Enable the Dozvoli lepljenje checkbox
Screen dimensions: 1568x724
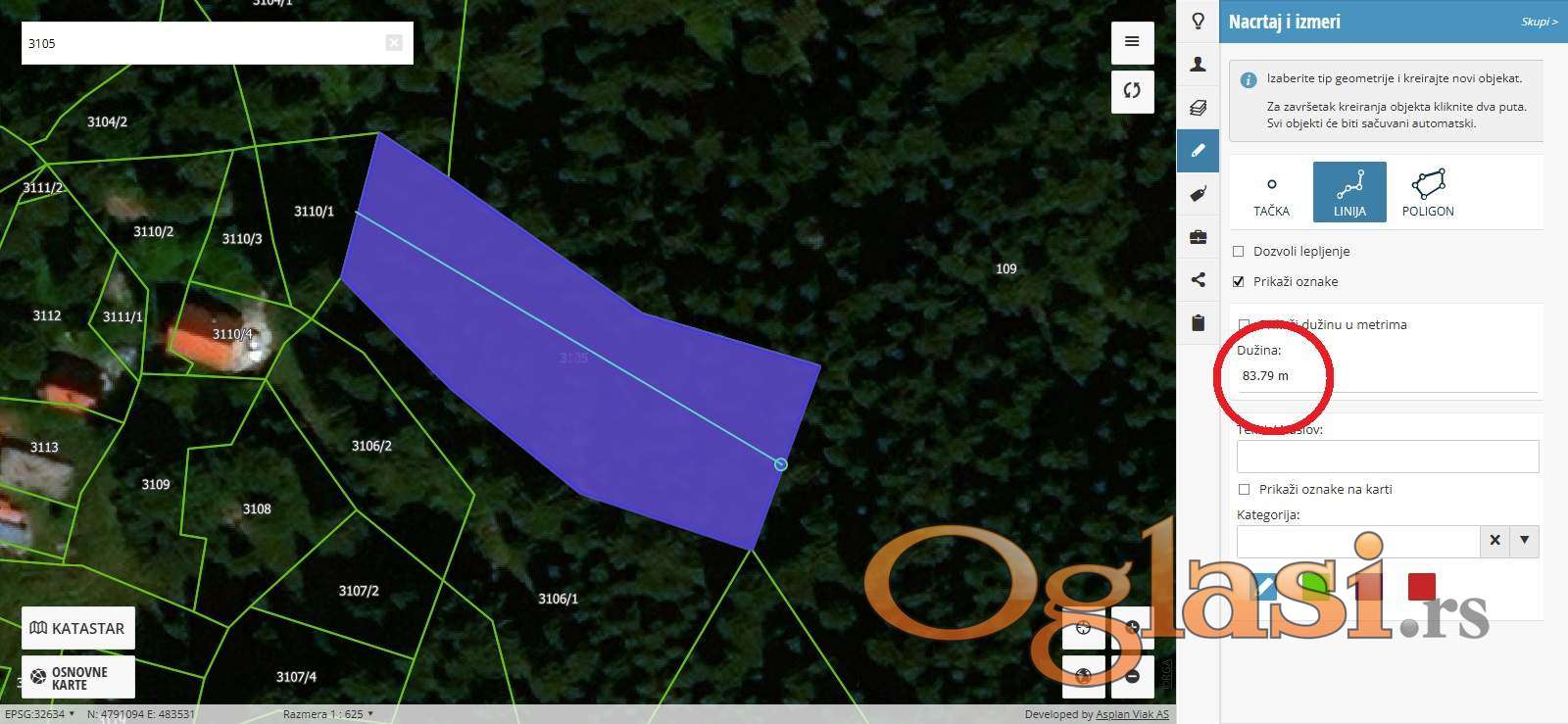tap(1239, 252)
